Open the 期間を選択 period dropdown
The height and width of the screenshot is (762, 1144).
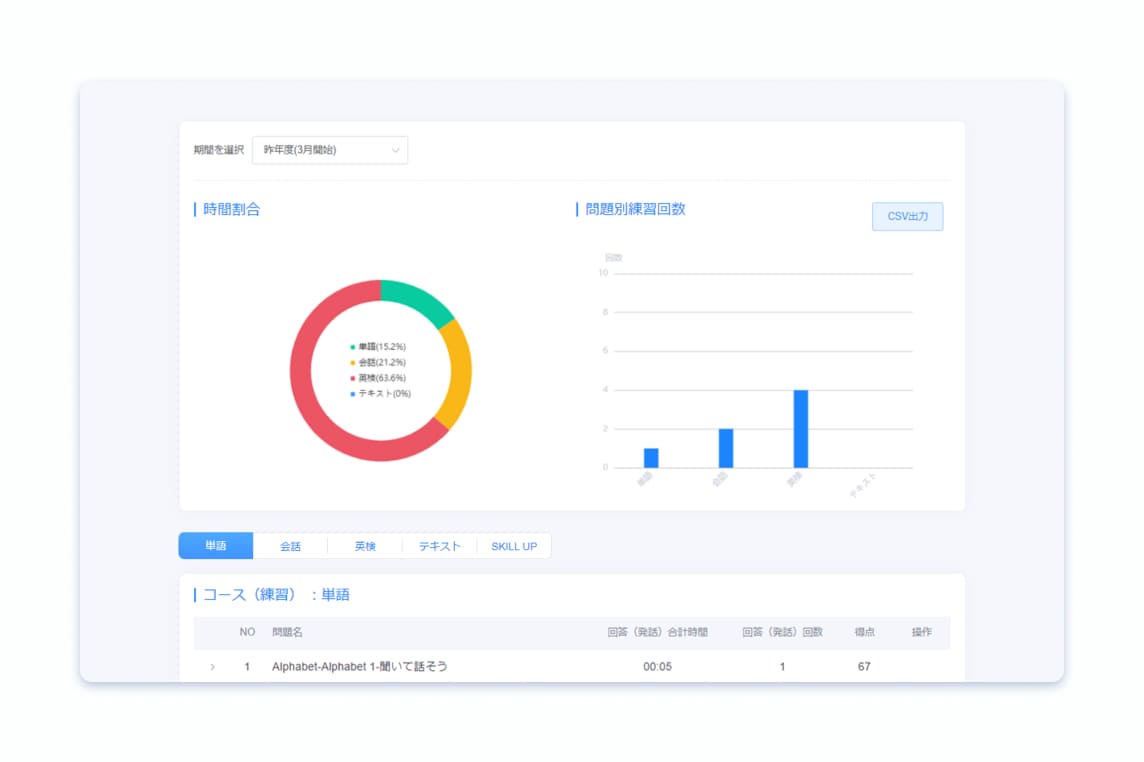pos(330,150)
